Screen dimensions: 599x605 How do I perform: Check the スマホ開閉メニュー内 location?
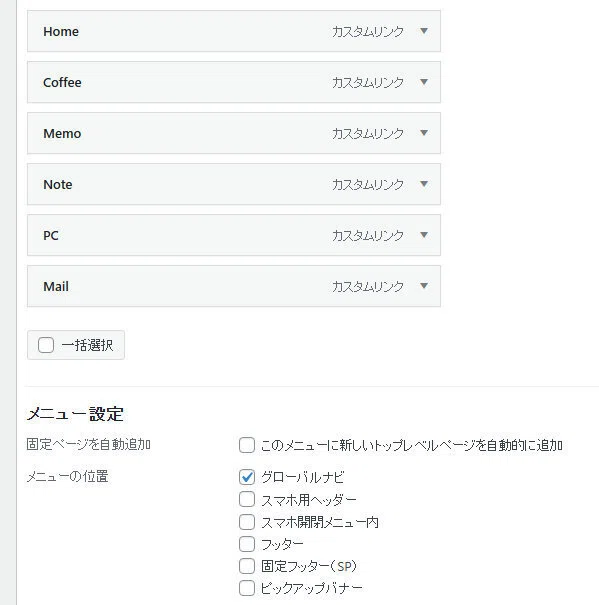point(247,522)
